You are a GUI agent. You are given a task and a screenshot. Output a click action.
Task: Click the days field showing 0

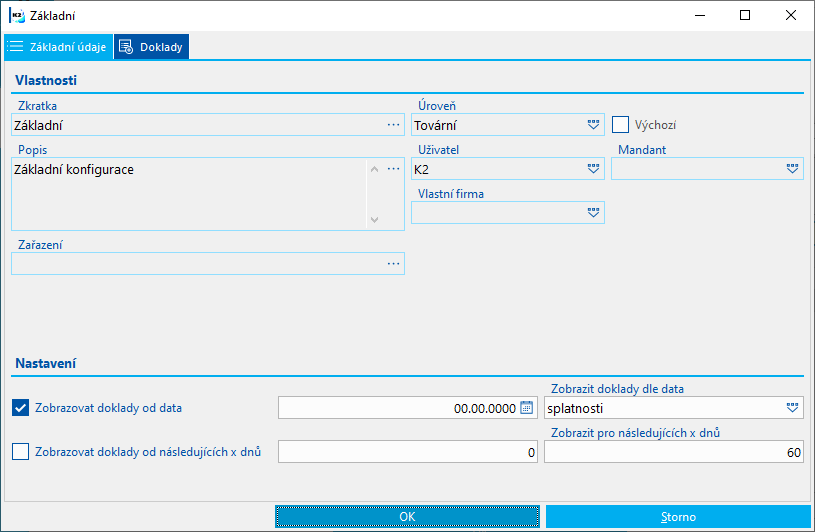pyautogui.click(x=408, y=451)
